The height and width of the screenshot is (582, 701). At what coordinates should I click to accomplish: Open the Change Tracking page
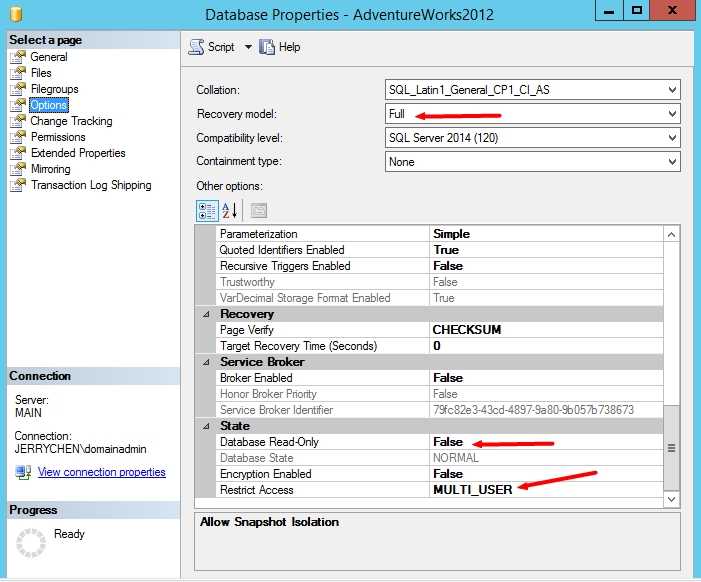[72, 121]
